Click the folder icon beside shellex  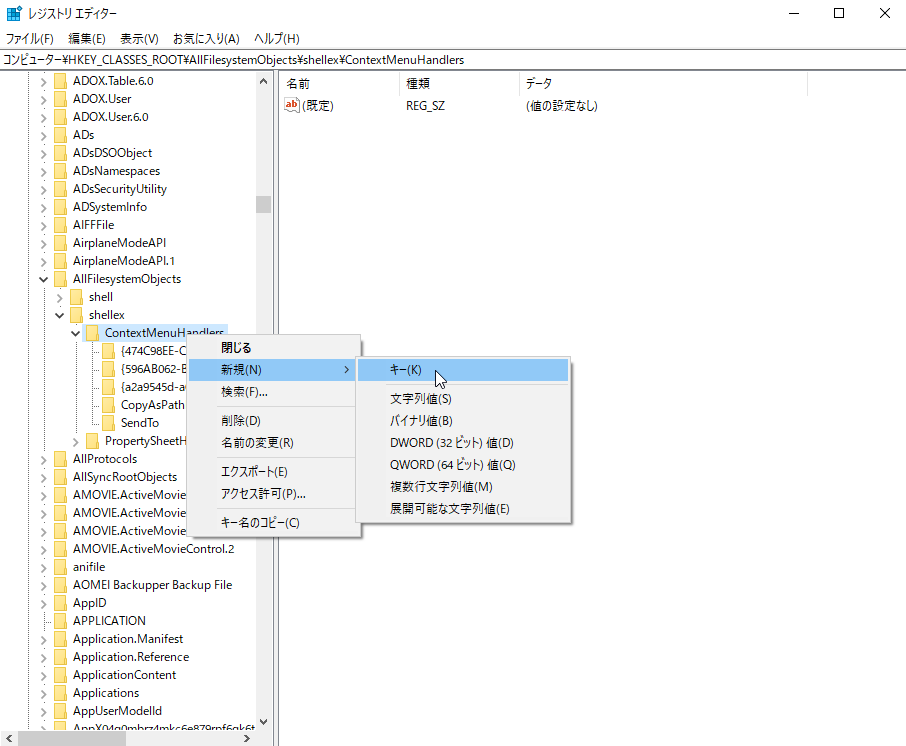(77, 315)
